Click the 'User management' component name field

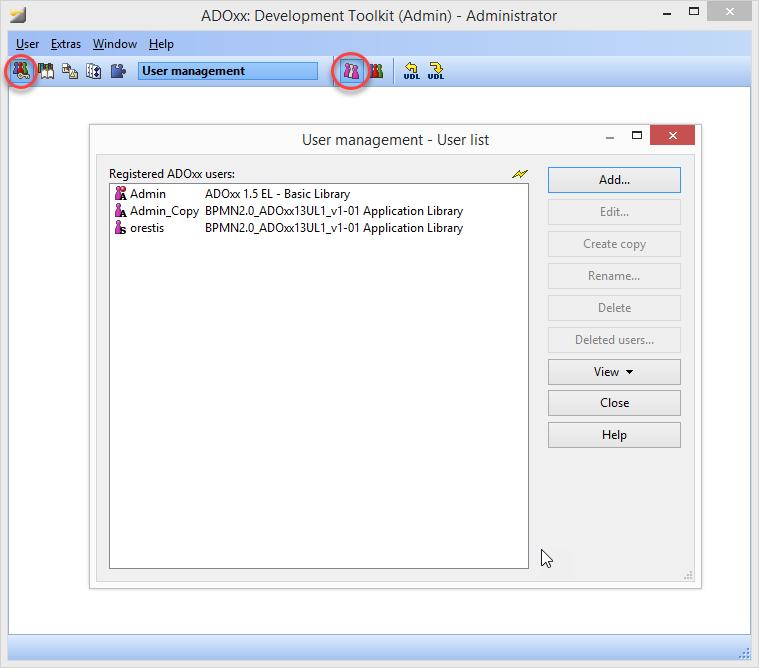[228, 71]
